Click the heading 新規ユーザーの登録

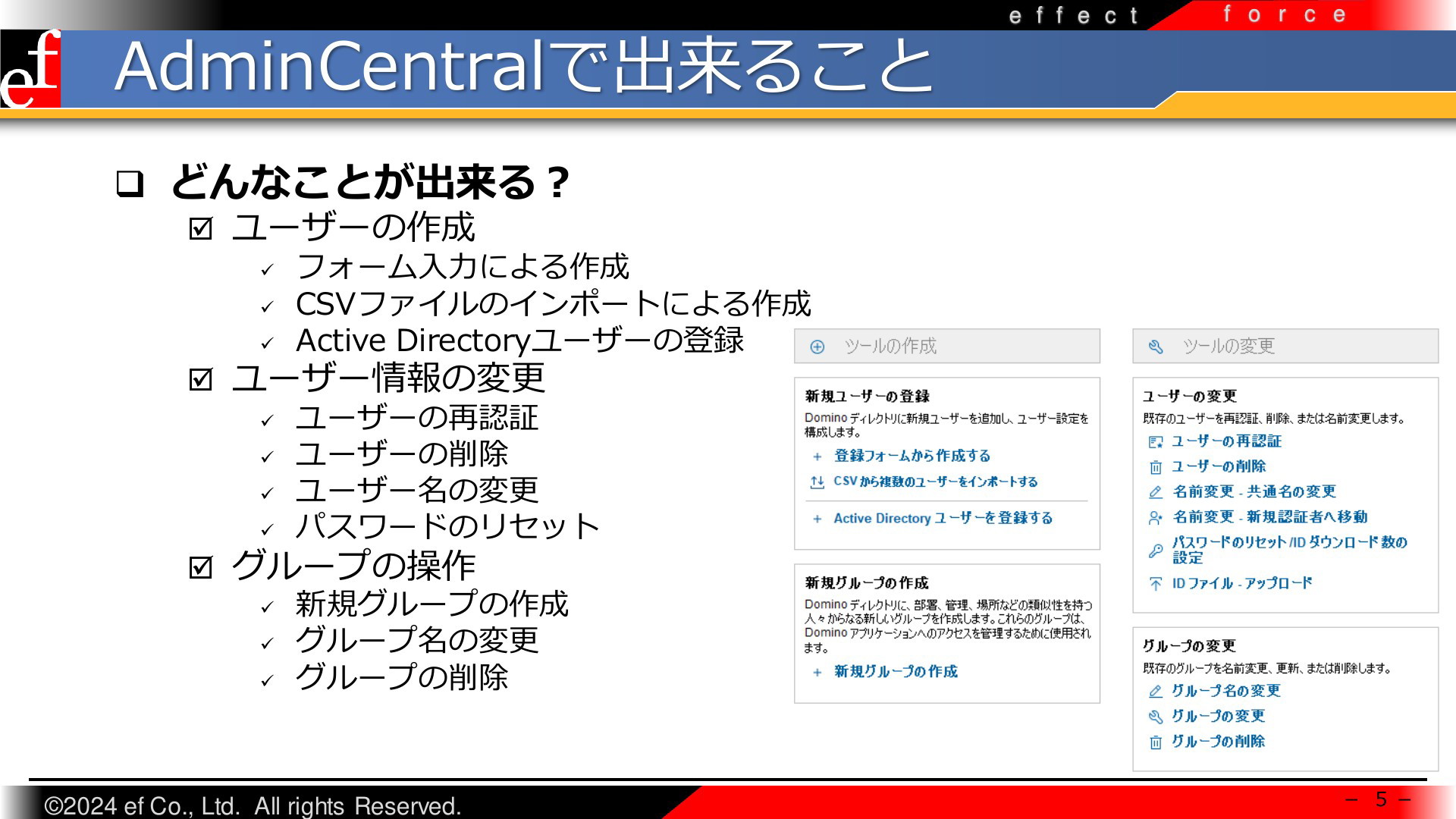tap(867, 397)
